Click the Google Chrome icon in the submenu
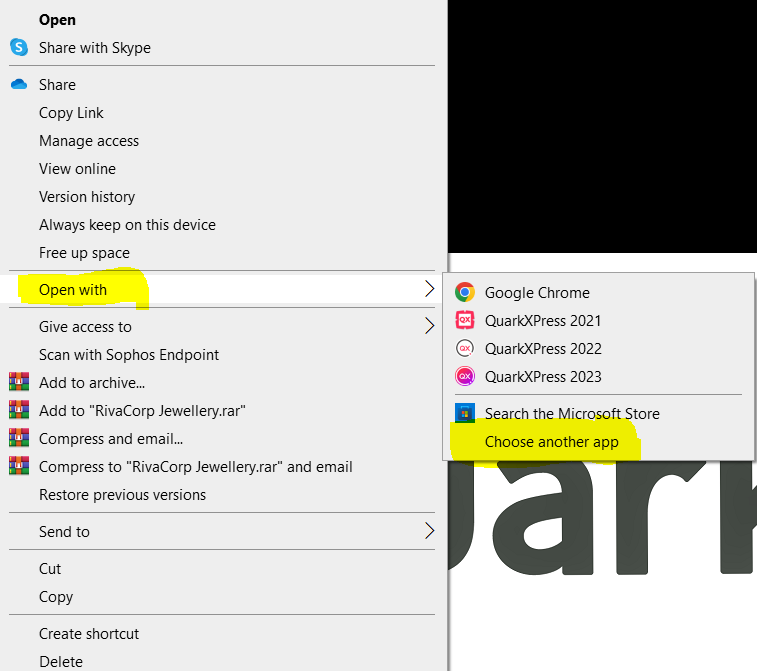757x672 pixels. (x=465, y=293)
